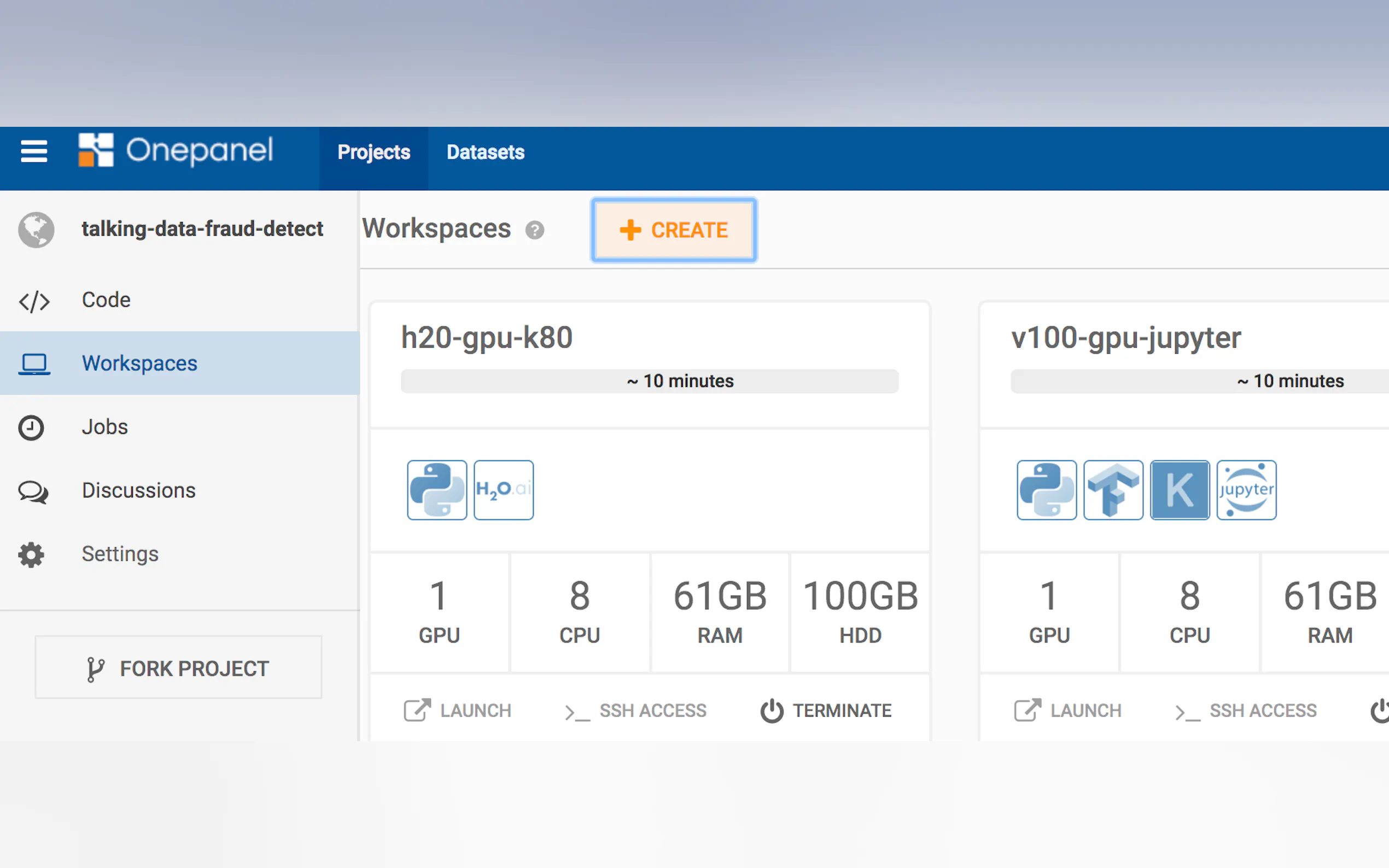Click the H2O.ai icon
The width and height of the screenshot is (1389, 868).
(x=504, y=490)
